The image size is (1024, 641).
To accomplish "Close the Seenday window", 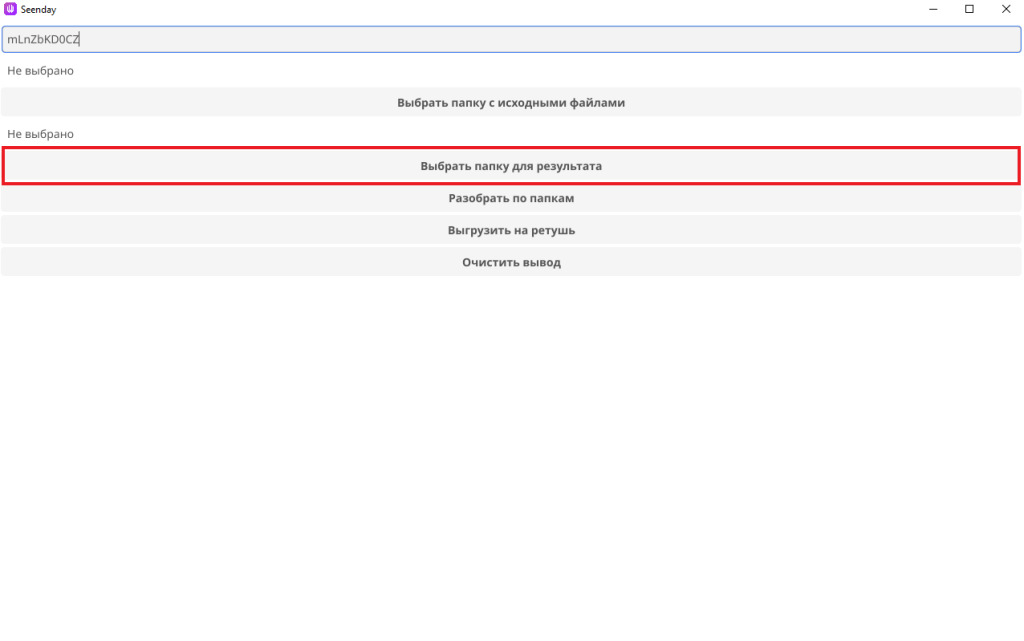I will (1005, 9).
